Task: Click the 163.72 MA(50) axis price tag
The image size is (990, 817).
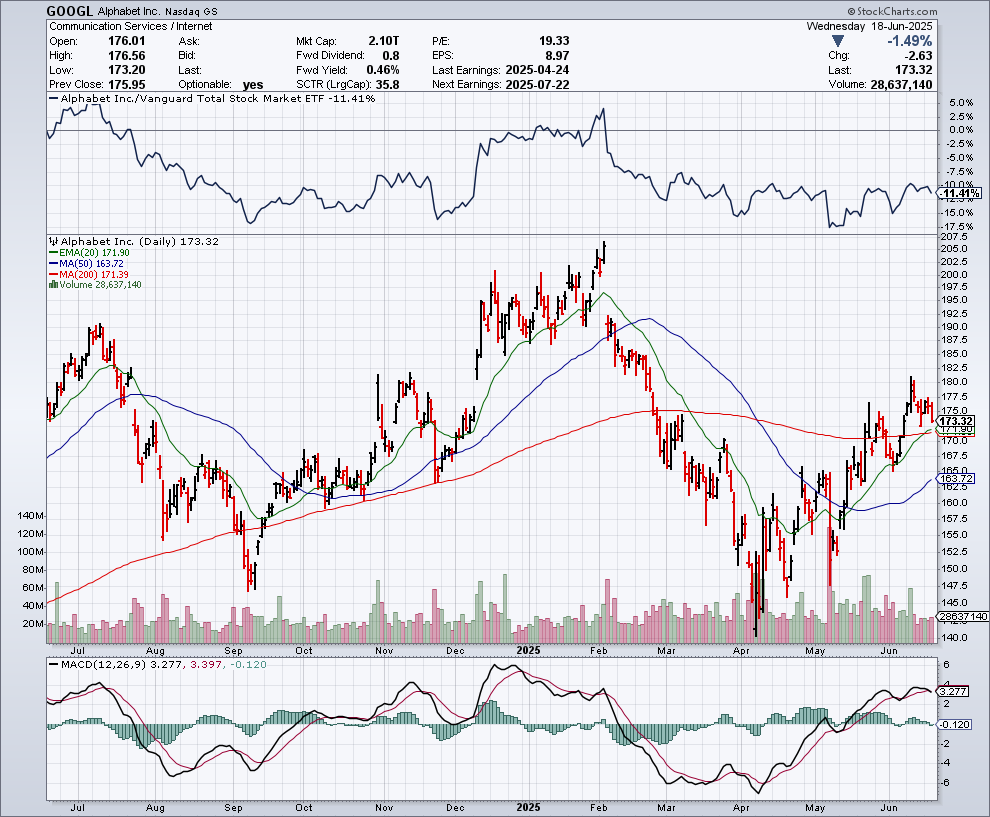Action: pos(957,479)
